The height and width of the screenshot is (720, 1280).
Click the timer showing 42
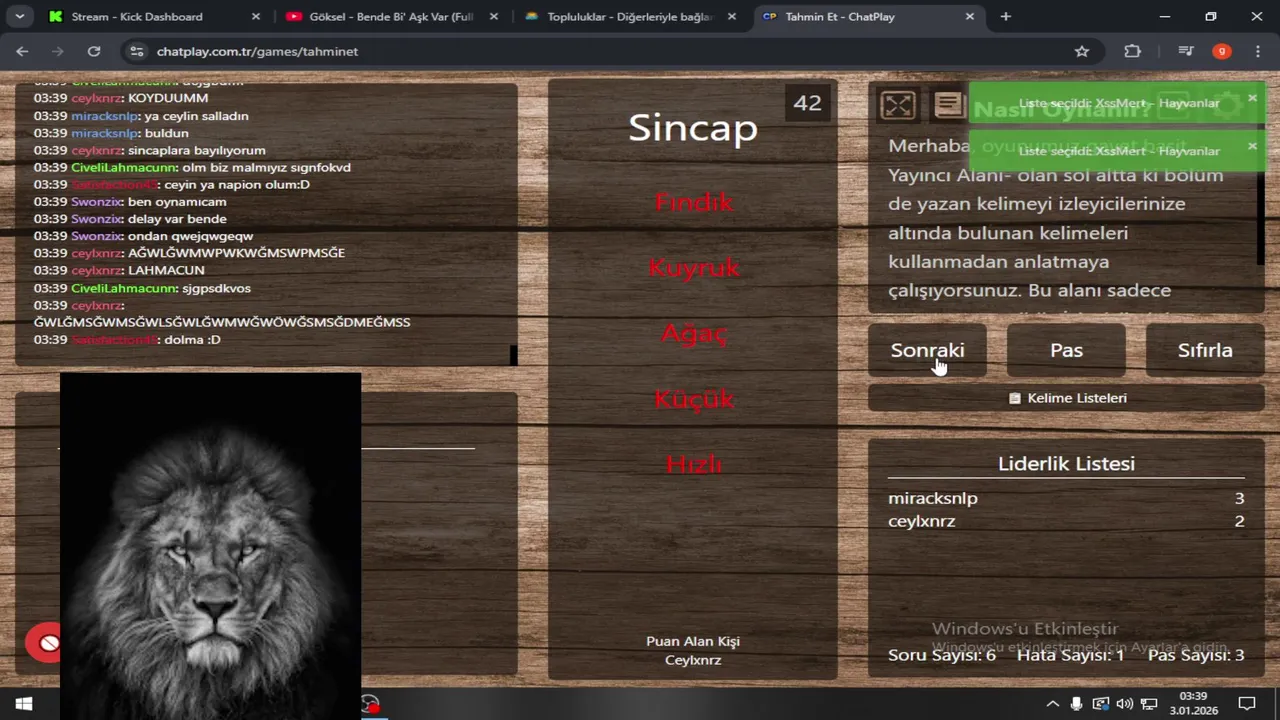[x=807, y=102]
